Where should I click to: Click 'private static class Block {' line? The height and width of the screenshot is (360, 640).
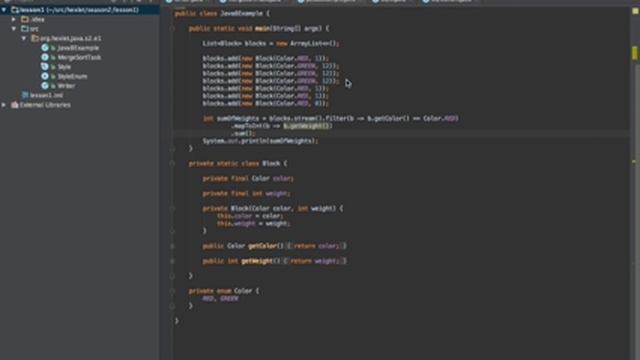tap(238, 163)
